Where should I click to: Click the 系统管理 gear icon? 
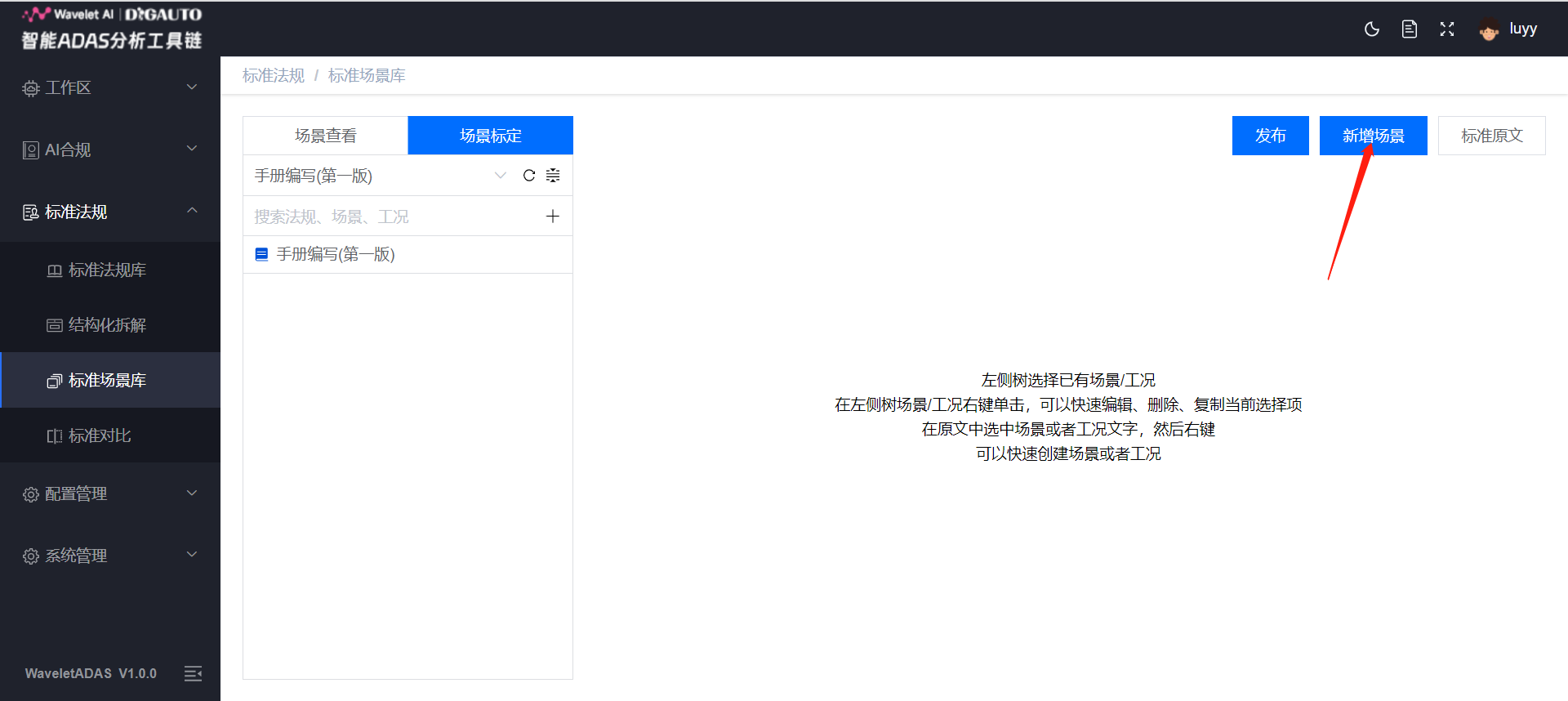31,556
